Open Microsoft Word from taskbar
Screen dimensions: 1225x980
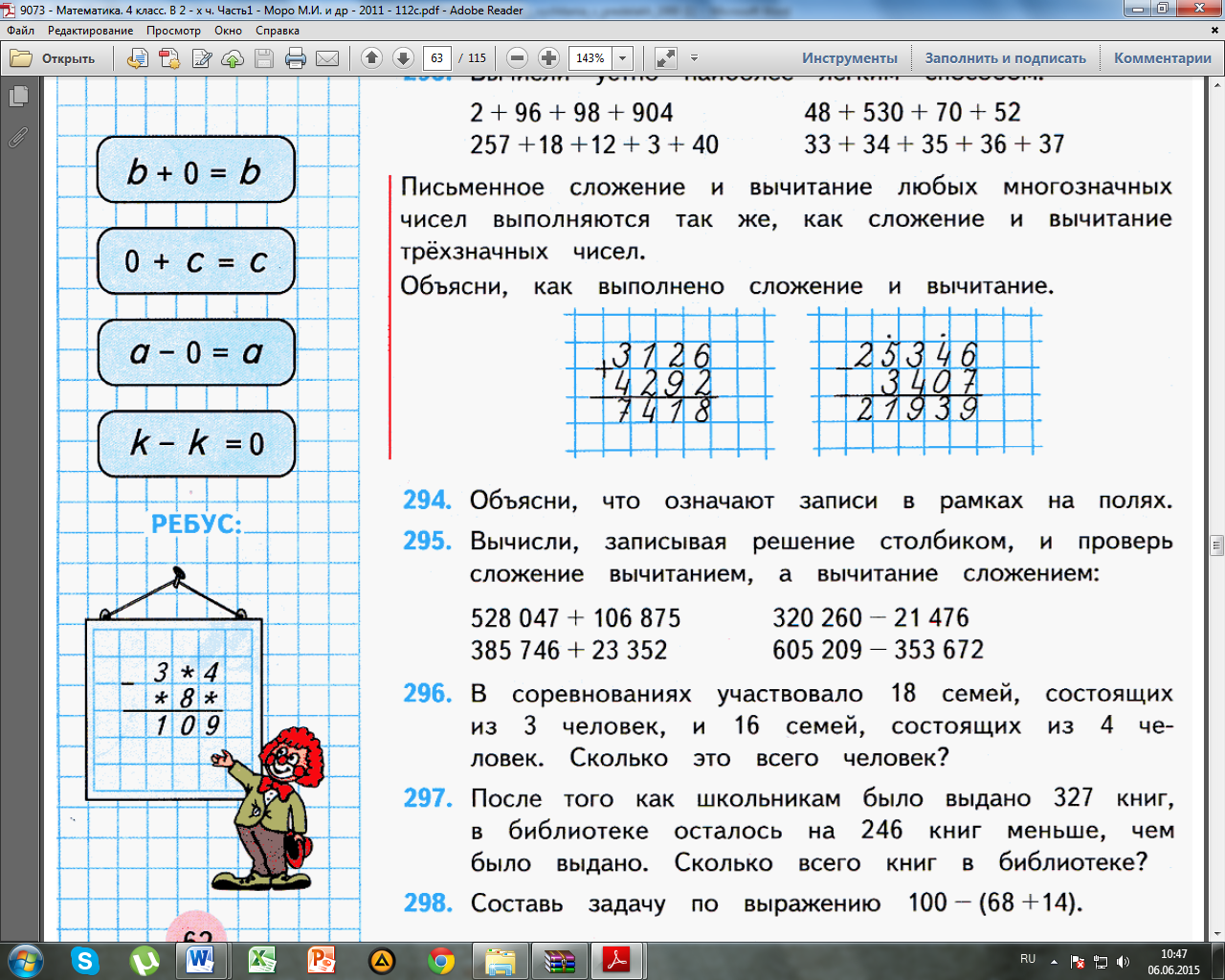tap(202, 960)
